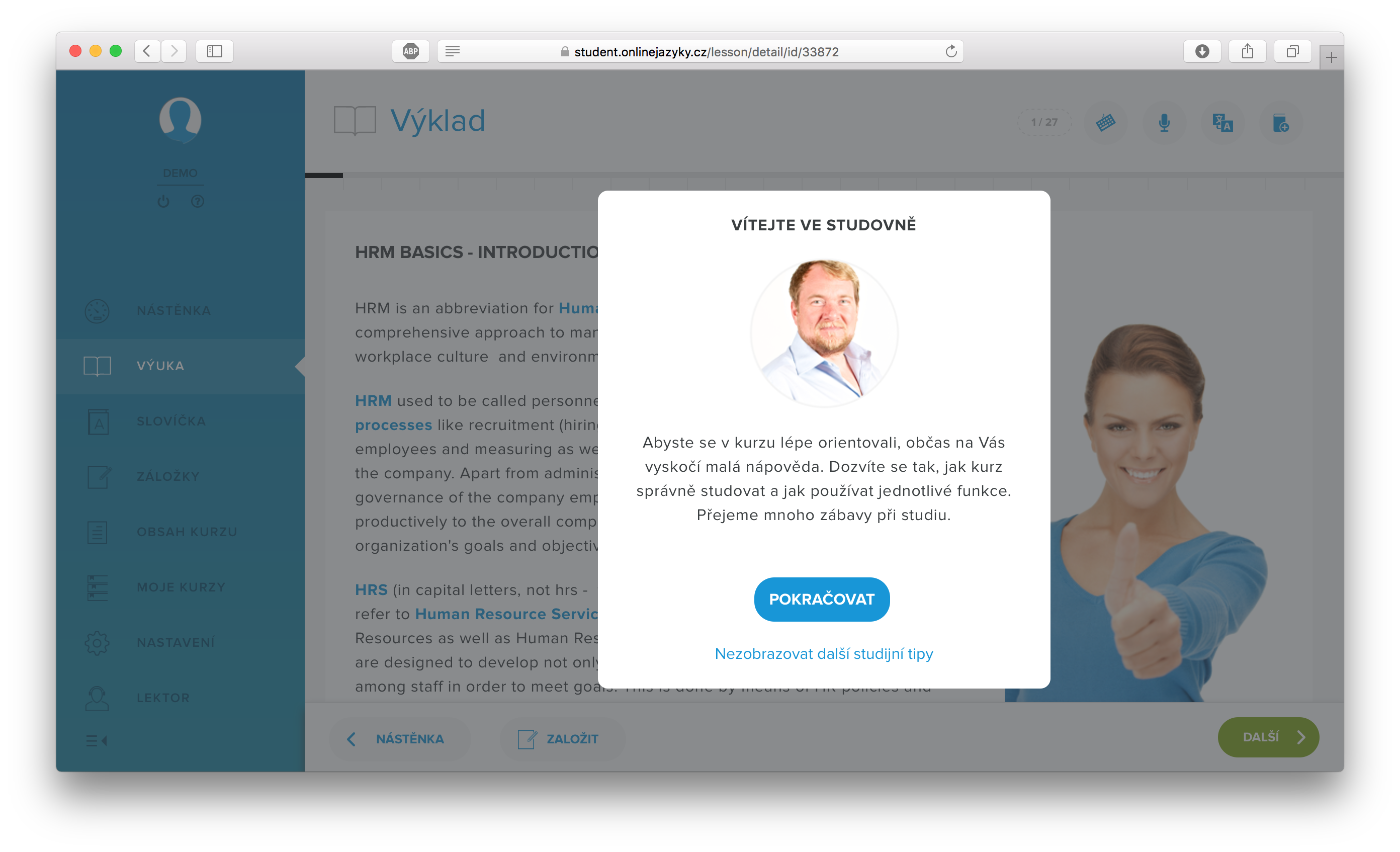Click the lesson progress bar
The width and height of the screenshot is (1400, 852).
[824, 176]
